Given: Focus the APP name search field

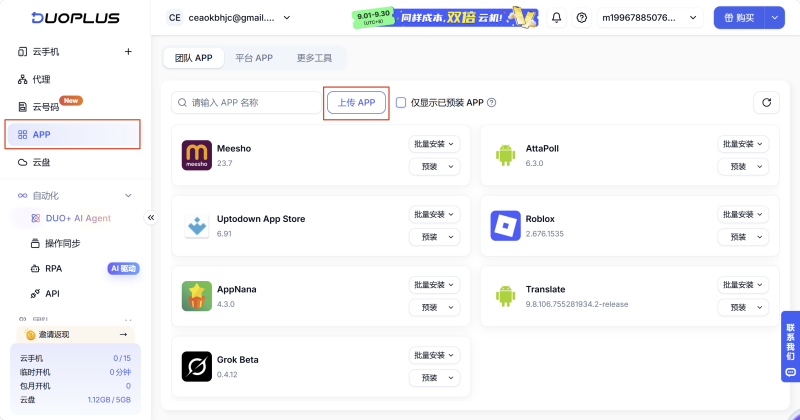Looking at the screenshot, I should [246, 103].
